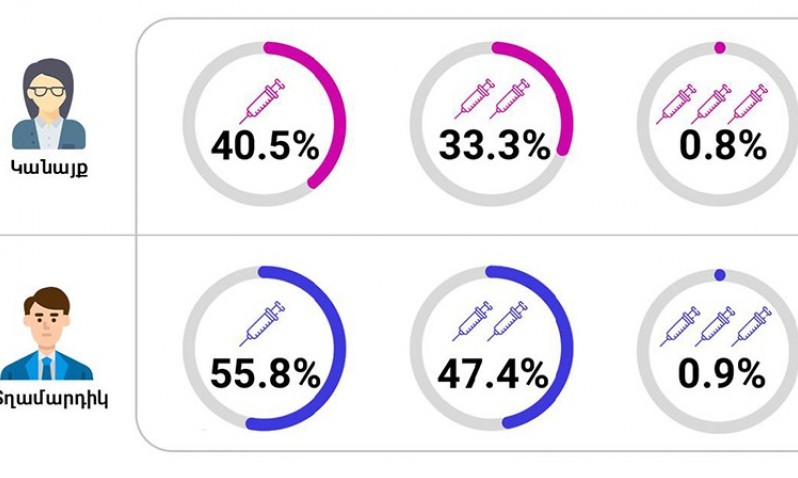Click the single blue syringe icon

262,323
